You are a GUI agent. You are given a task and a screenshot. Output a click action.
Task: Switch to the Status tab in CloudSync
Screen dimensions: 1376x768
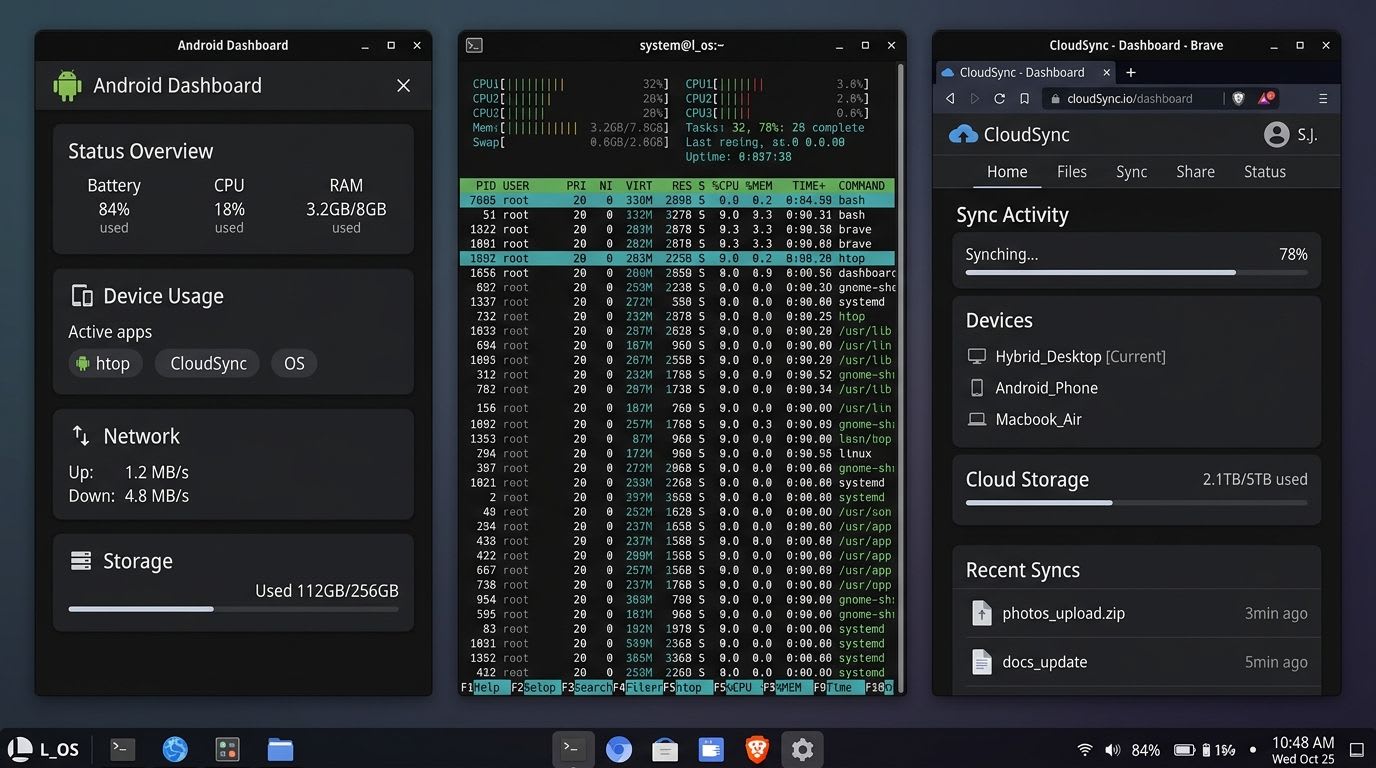click(1265, 172)
